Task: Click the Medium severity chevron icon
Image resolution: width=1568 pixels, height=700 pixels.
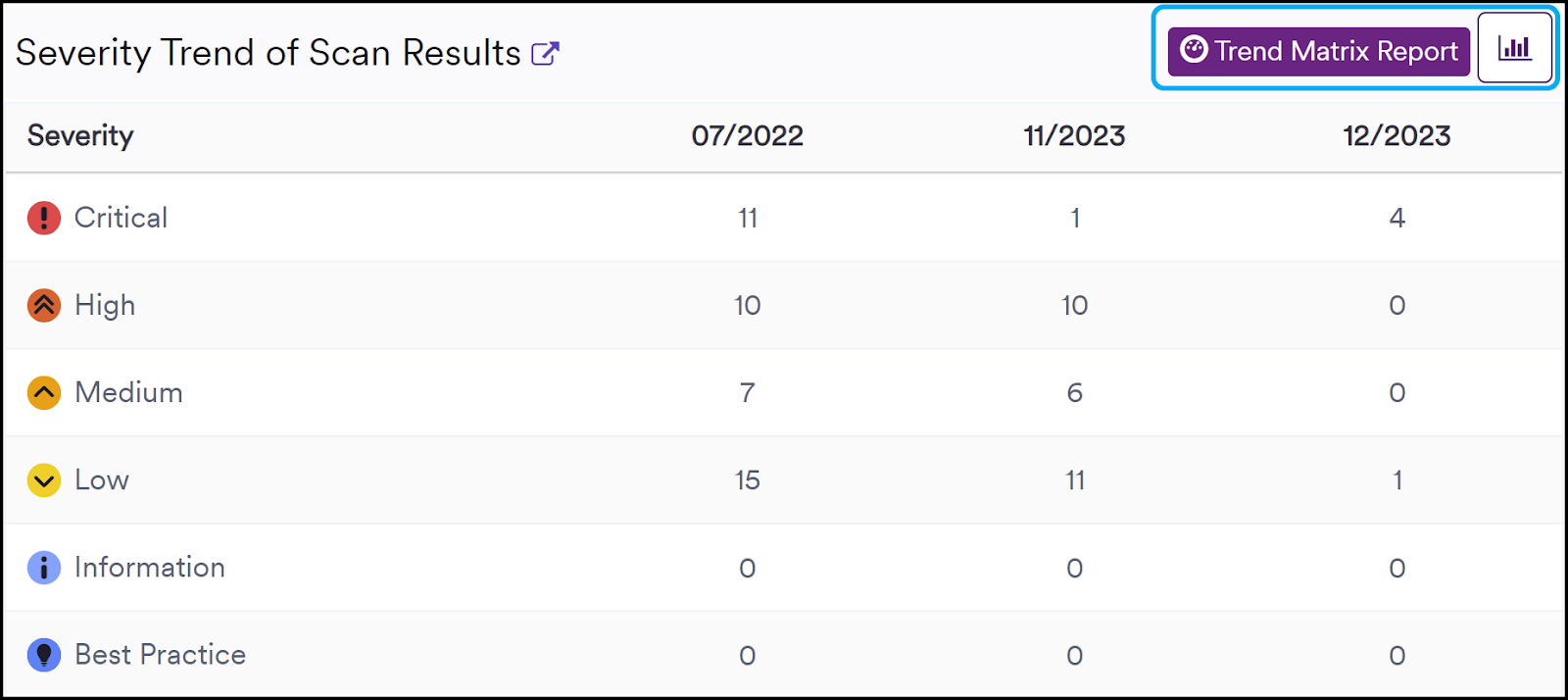Action: click(x=44, y=392)
